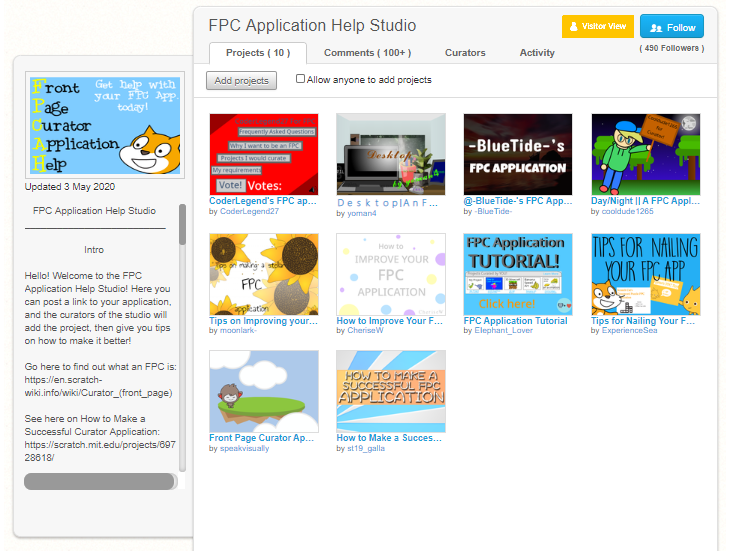
Task: Select the Projects (10) tab
Action: (258, 53)
